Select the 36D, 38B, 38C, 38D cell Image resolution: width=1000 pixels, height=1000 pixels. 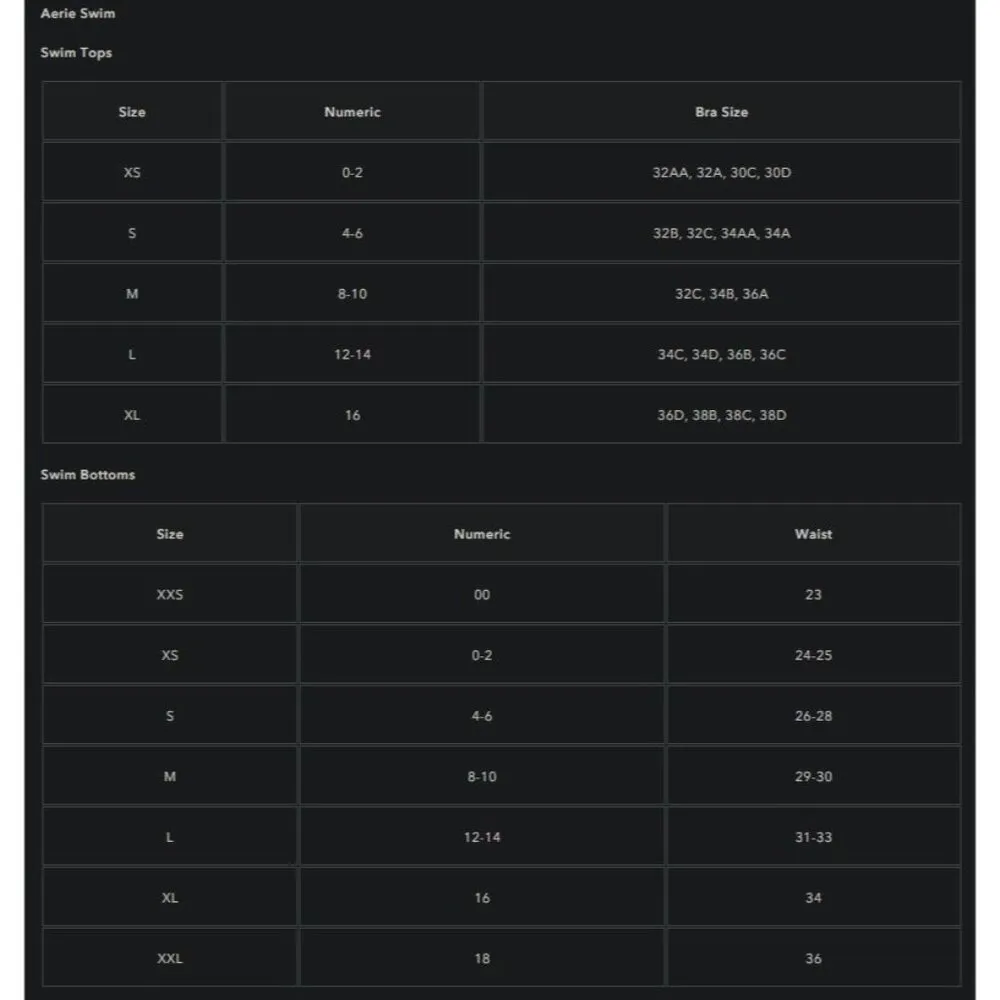point(721,415)
